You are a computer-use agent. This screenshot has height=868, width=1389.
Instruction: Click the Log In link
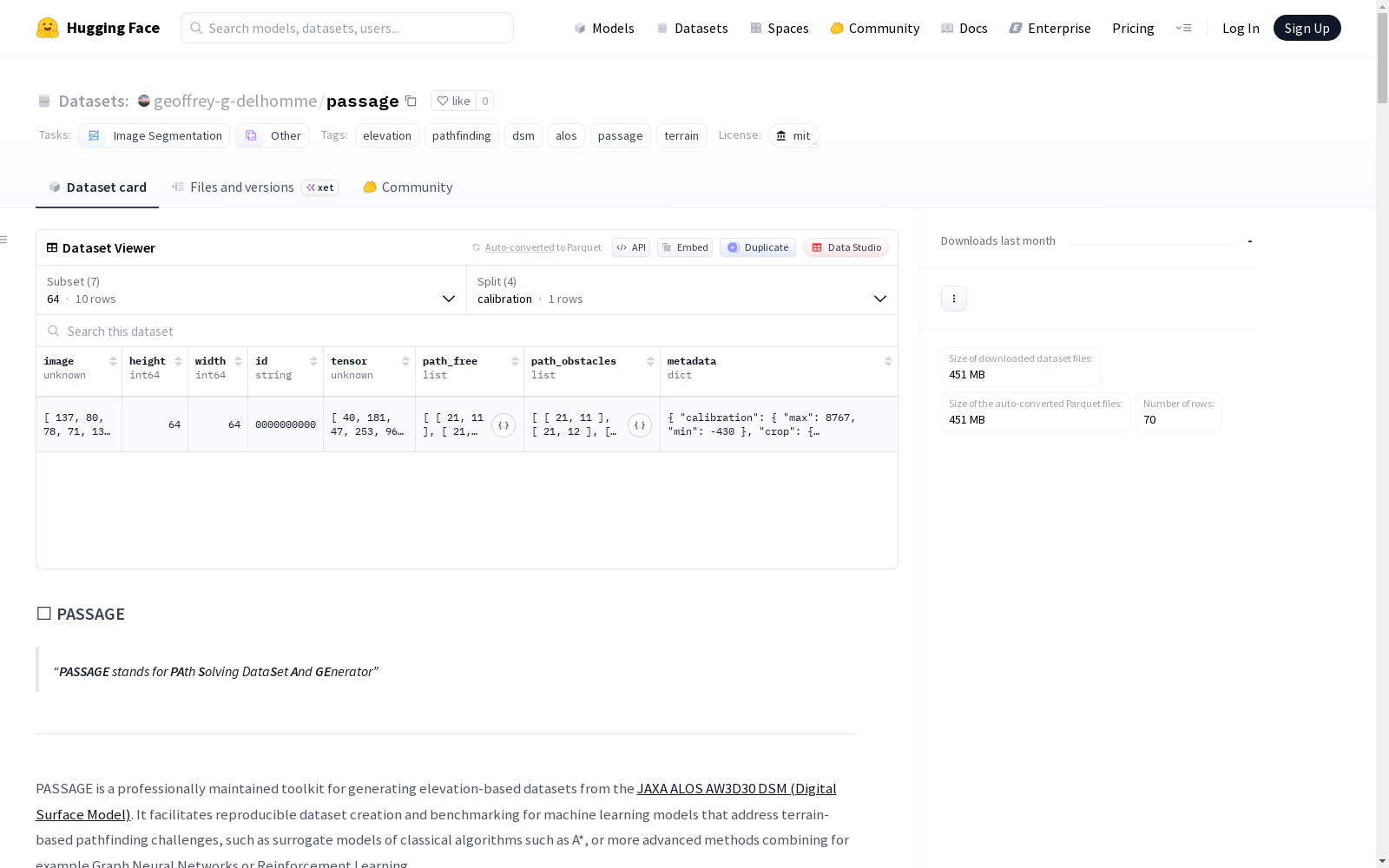(1241, 28)
